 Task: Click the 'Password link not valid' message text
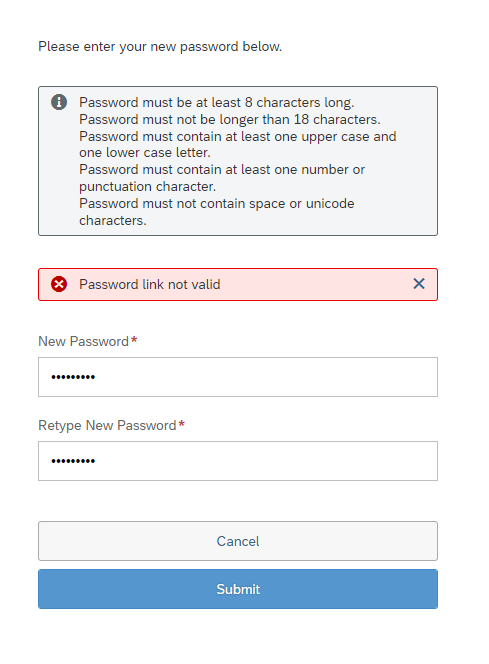pos(150,284)
